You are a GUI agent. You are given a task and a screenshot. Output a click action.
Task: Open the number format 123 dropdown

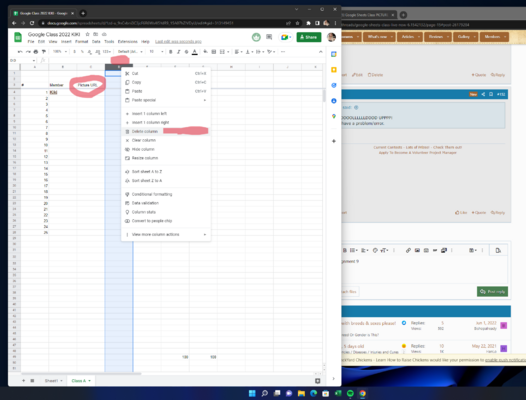coord(107,52)
